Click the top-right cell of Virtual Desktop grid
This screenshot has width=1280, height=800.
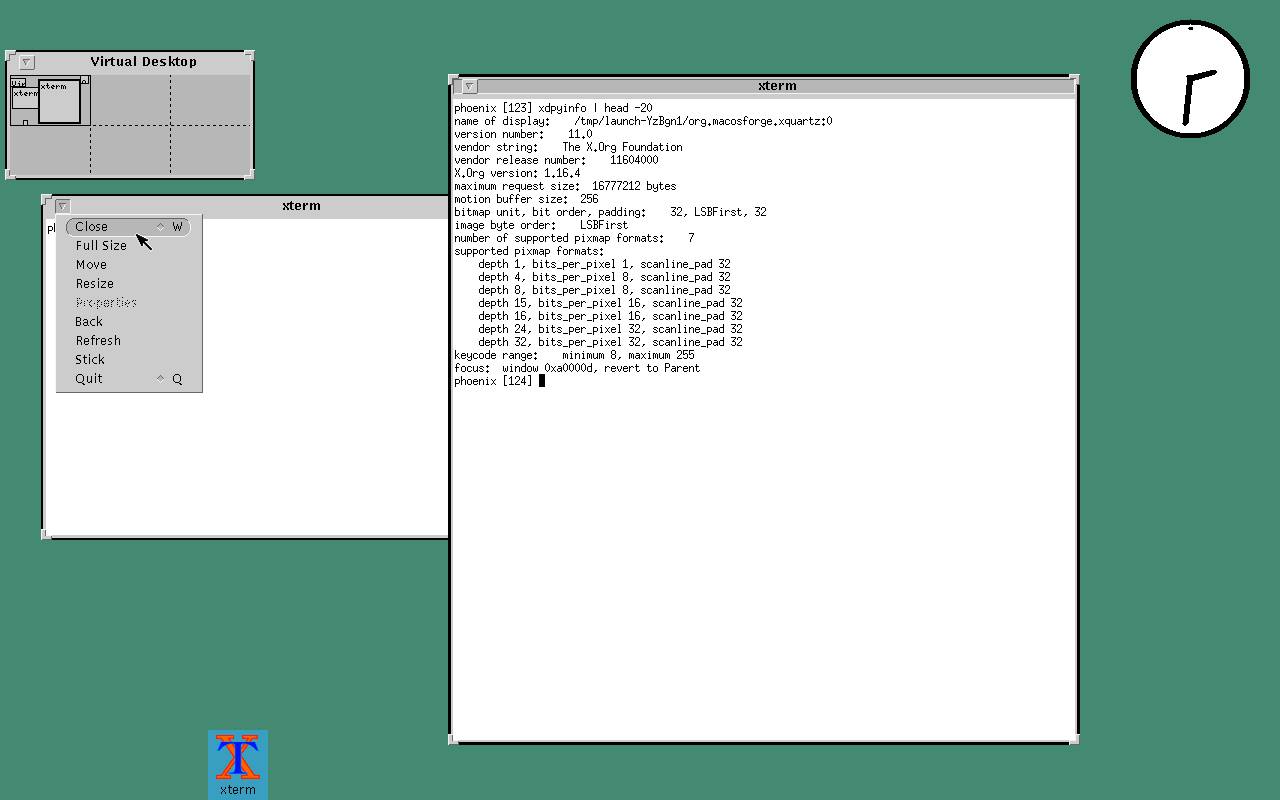click(x=211, y=100)
